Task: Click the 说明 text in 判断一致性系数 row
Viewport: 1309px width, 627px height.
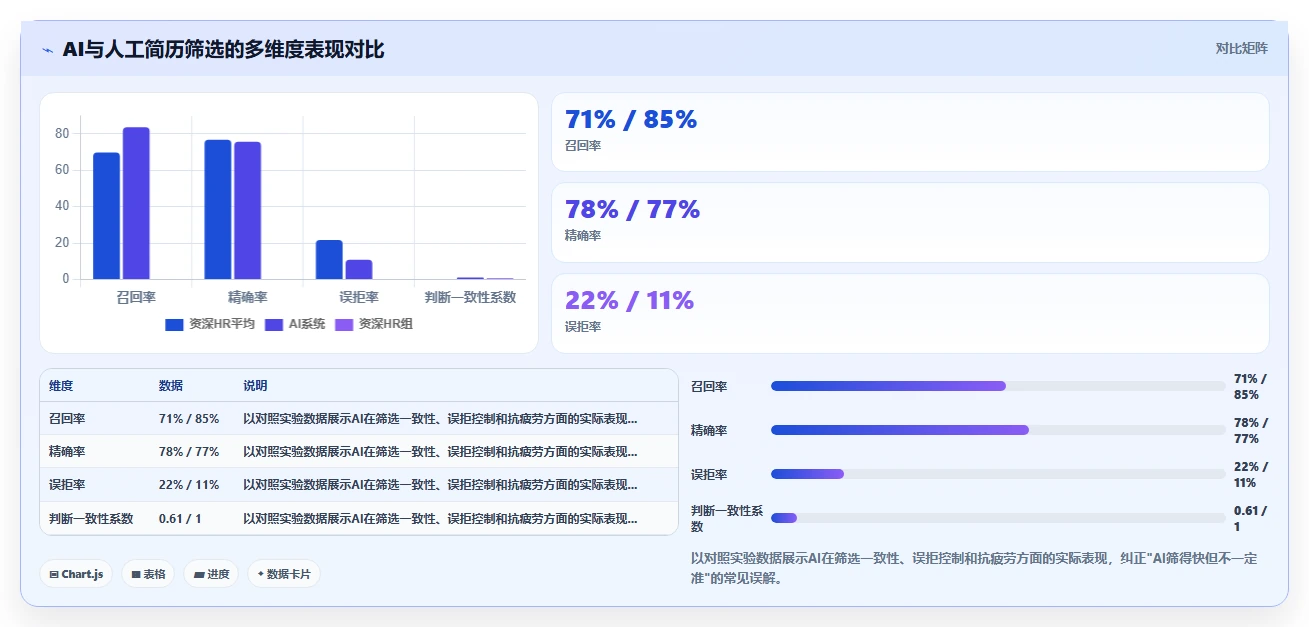Action: click(x=440, y=519)
